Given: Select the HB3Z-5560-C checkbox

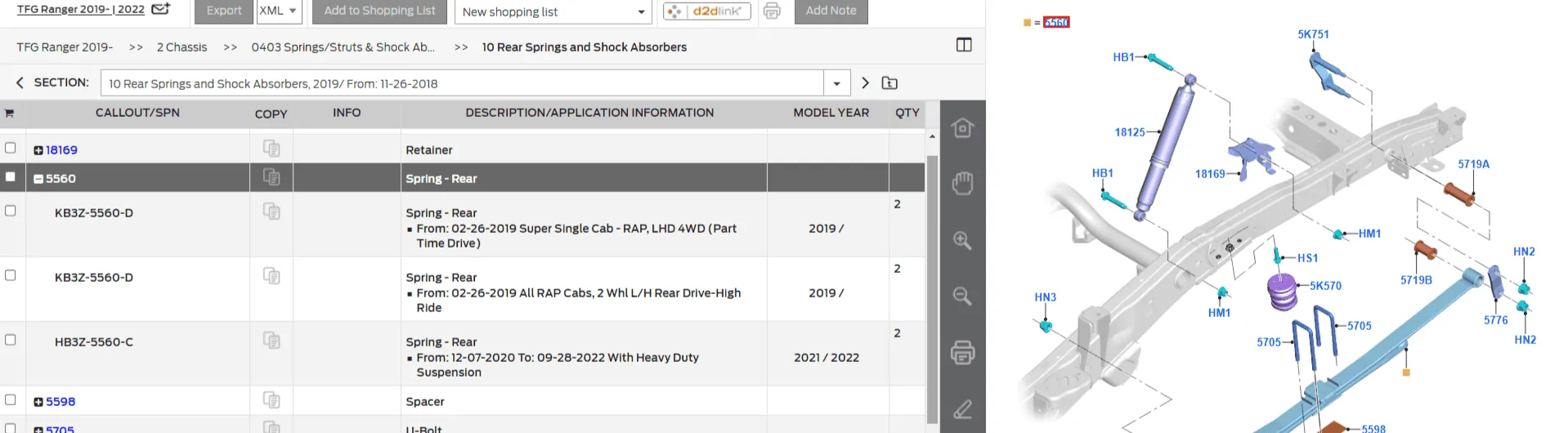Looking at the screenshot, I should coord(11,340).
